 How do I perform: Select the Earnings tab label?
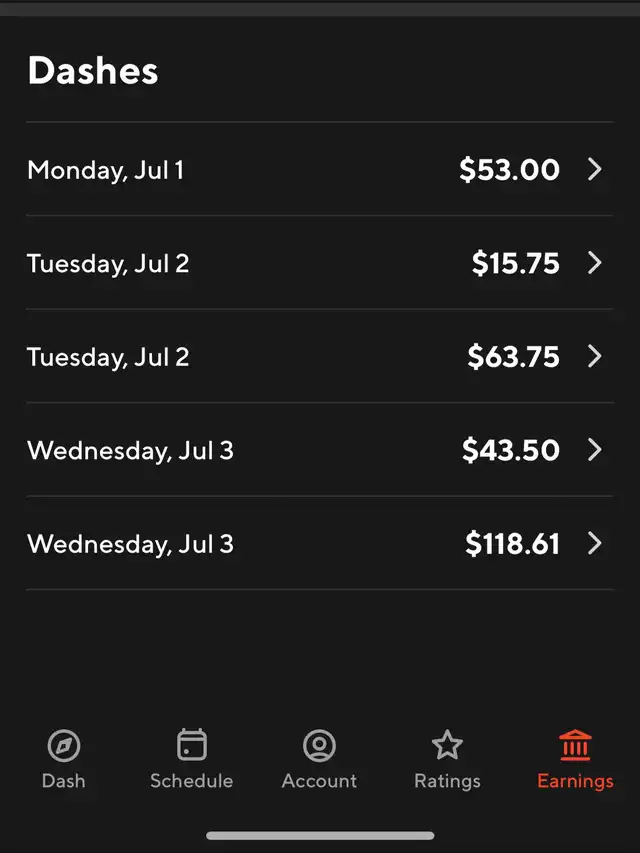(x=575, y=782)
